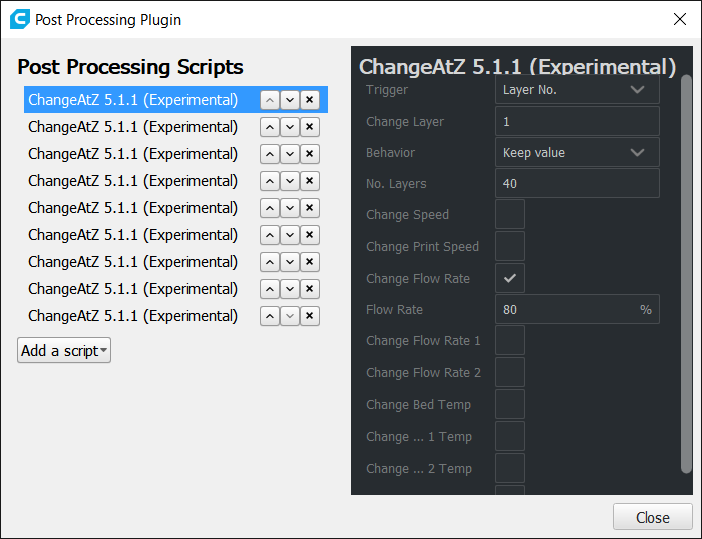Viewport: 702px width, 539px height.
Task: Move the eighth ChangeAtZ script down
Action: 290,289
